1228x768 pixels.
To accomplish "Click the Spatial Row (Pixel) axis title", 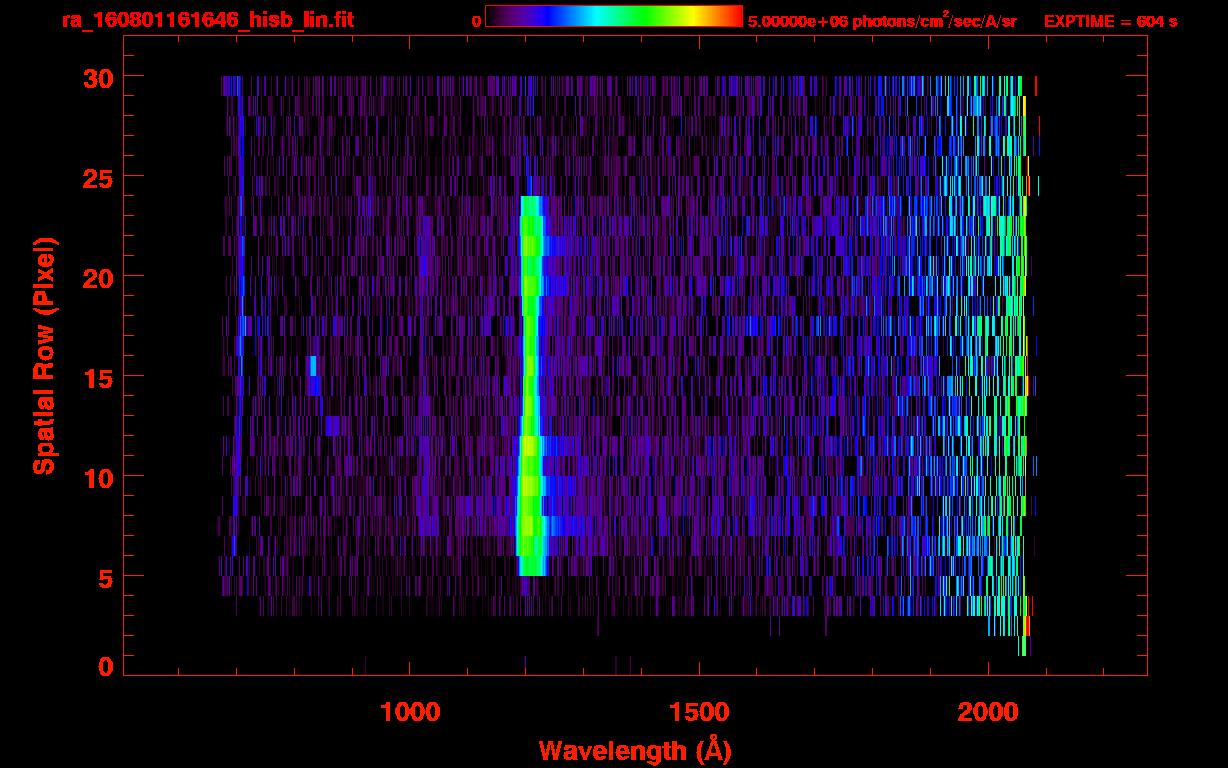I will click(x=44, y=356).
